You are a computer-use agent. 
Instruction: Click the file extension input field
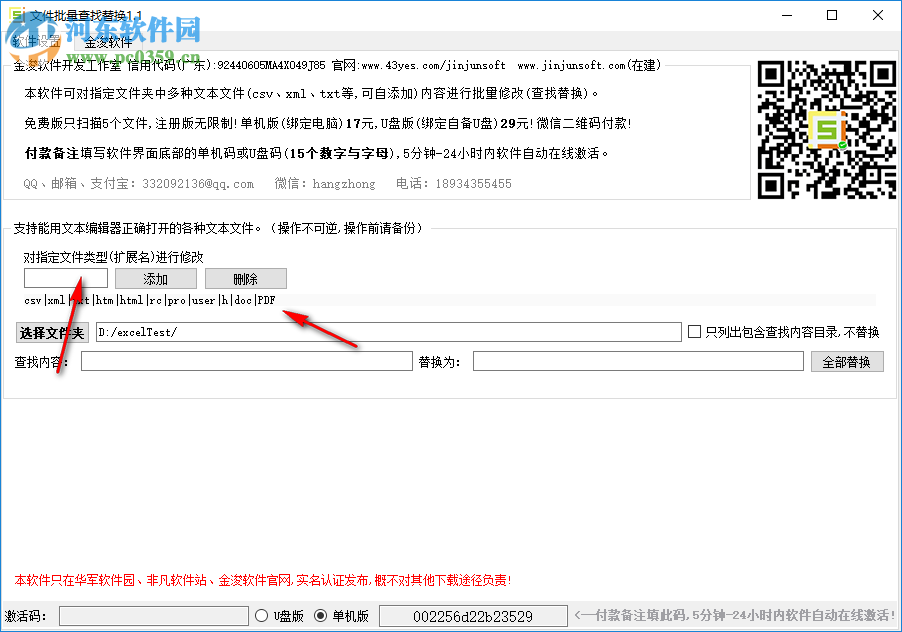click(64, 278)
